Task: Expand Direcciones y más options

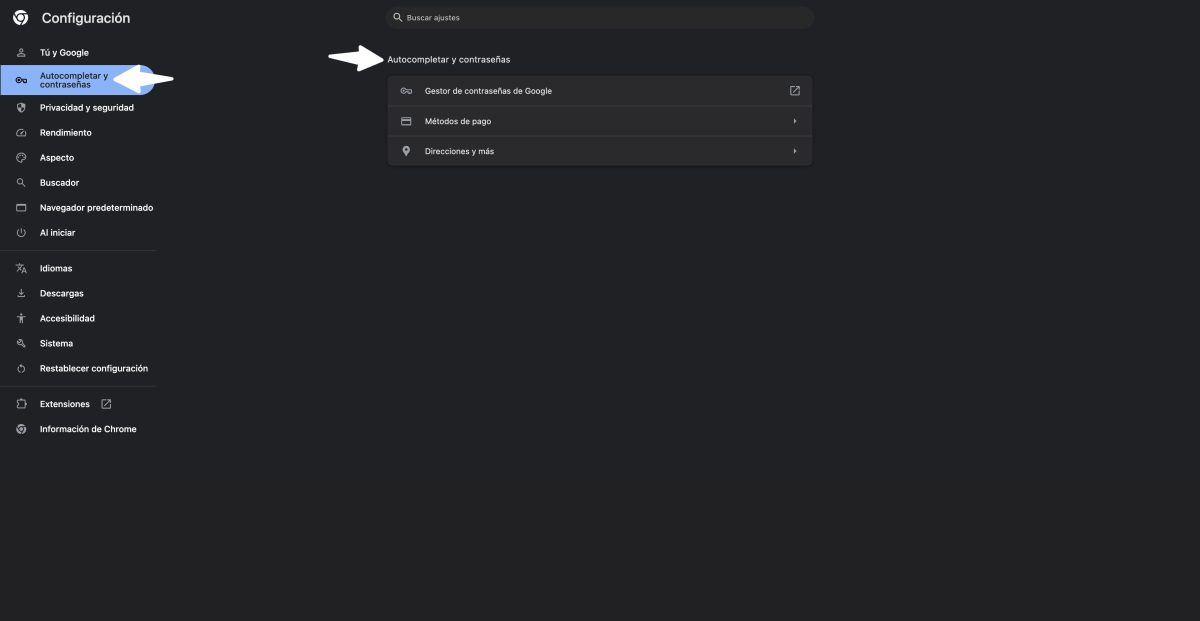Action: point(600,150)
